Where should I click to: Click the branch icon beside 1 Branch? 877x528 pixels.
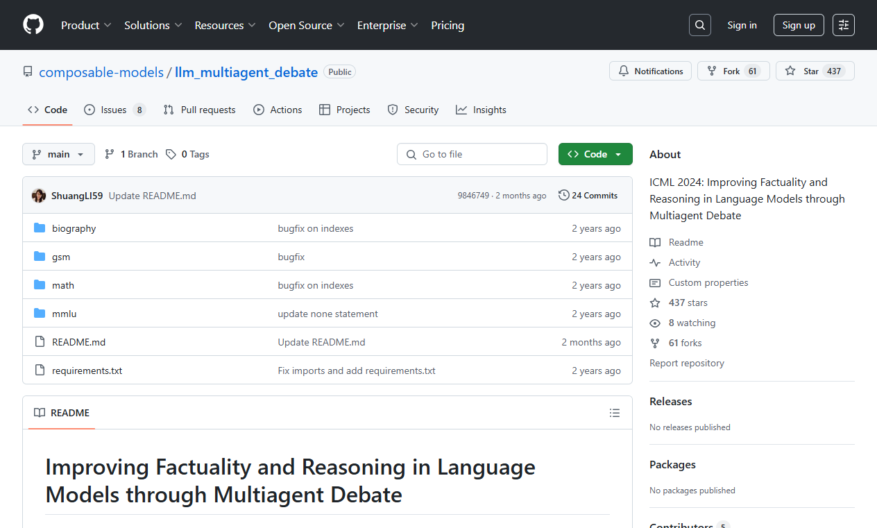click(x=110, y=154)
